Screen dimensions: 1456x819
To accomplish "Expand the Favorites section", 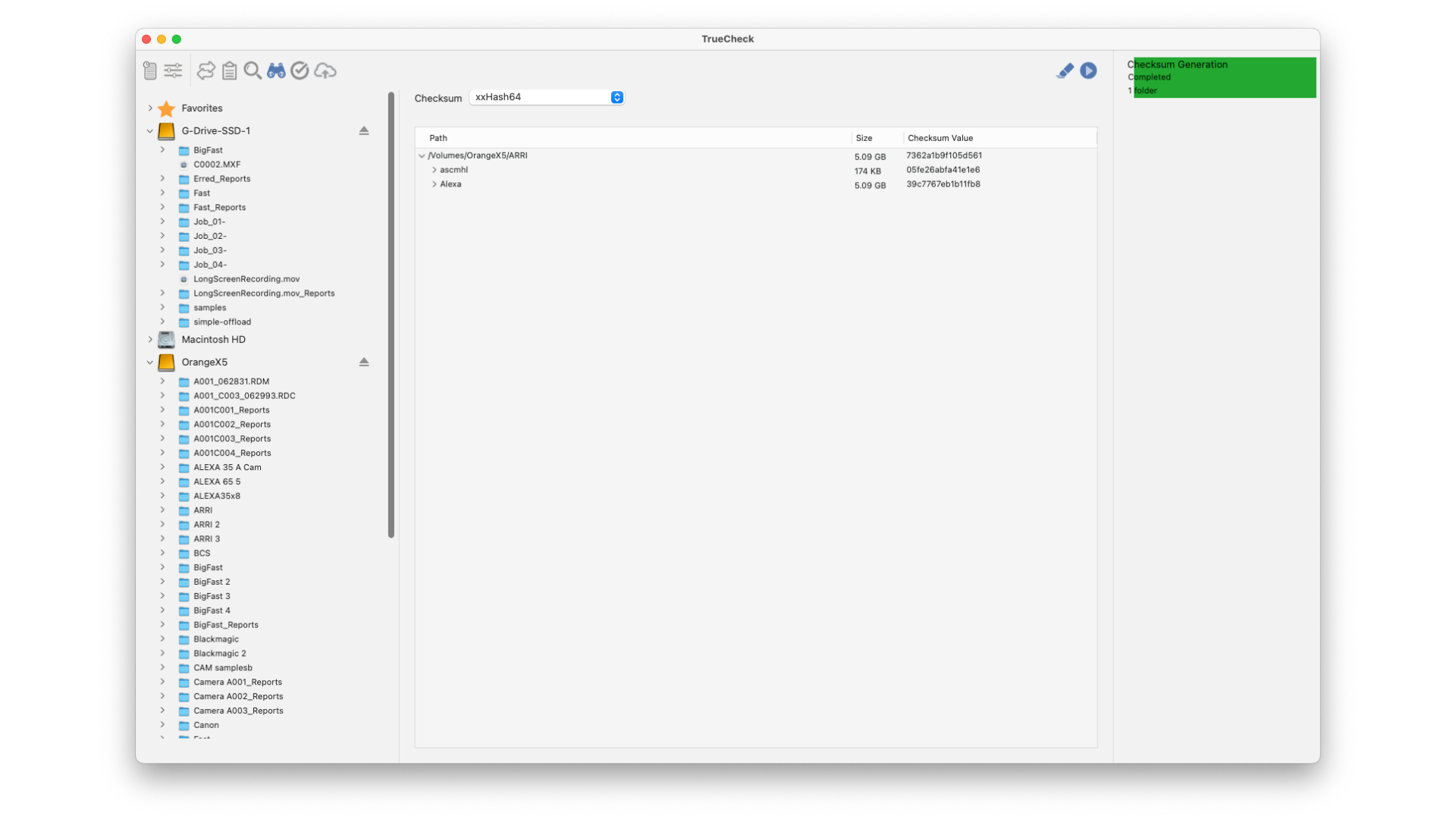I will [x=150, y=108].
